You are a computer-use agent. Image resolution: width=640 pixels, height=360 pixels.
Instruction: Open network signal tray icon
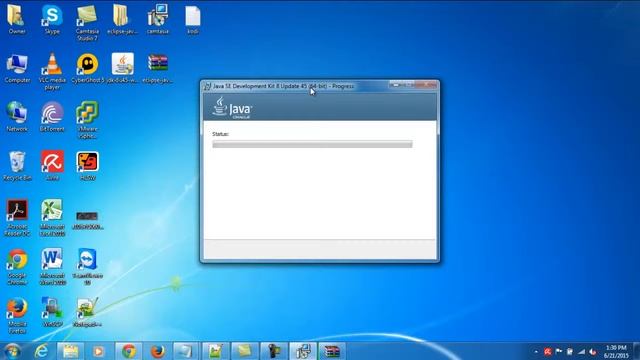(x=581, y=351)
